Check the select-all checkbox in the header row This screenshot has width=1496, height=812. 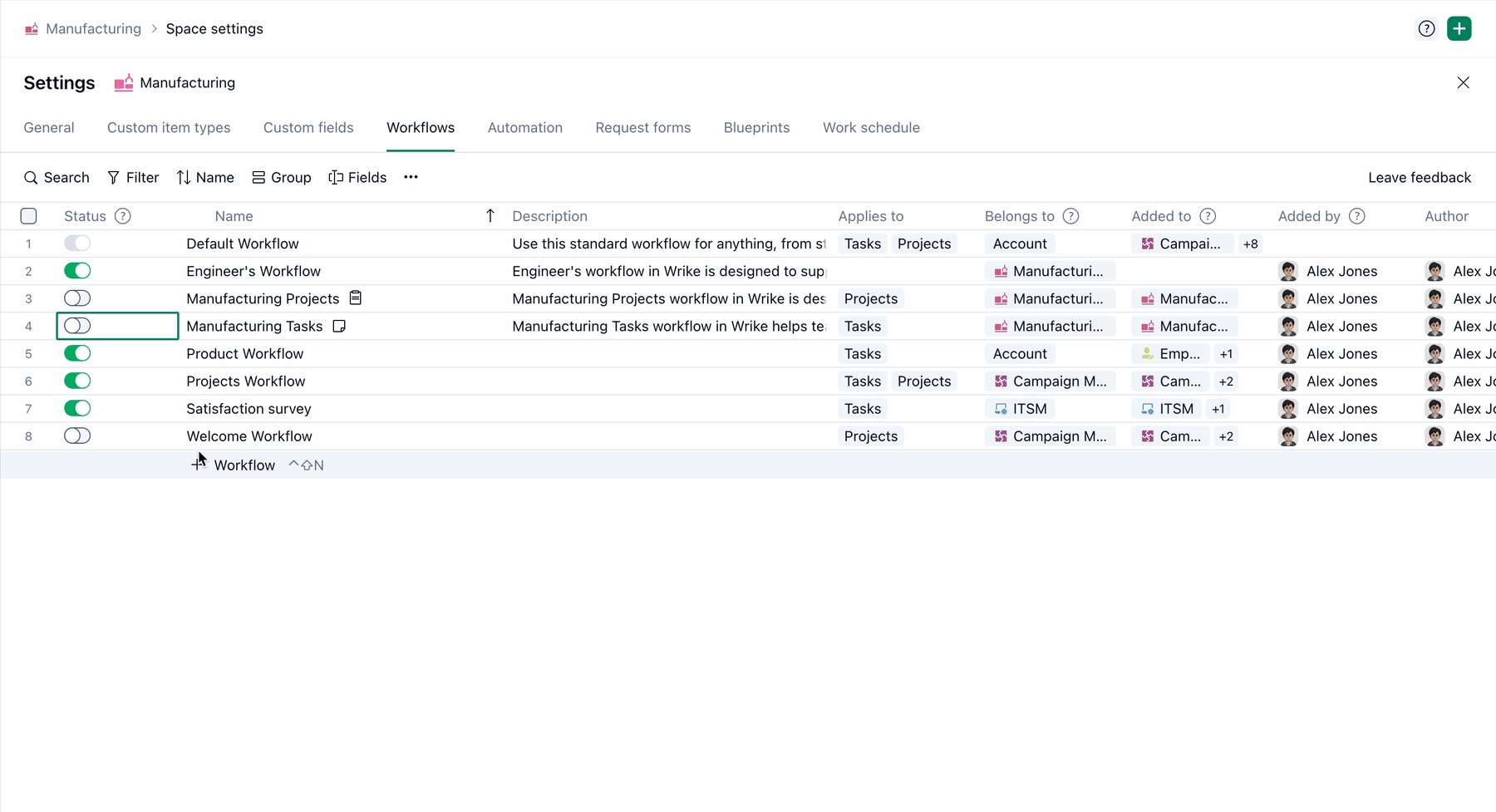[x=28, y=215]
